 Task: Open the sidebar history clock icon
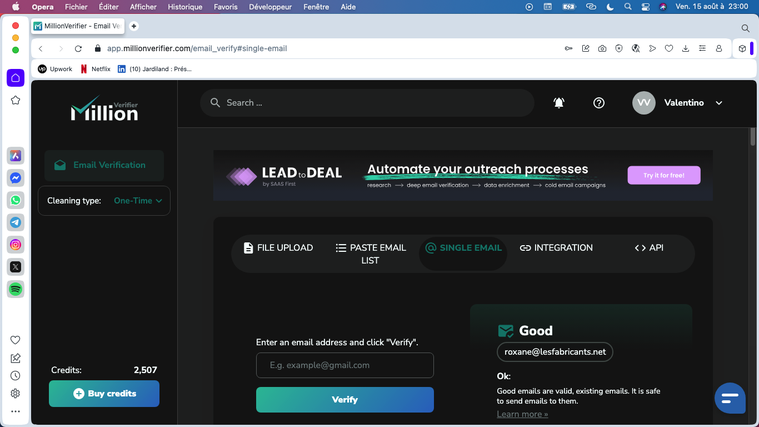click(x=15, y=376)
